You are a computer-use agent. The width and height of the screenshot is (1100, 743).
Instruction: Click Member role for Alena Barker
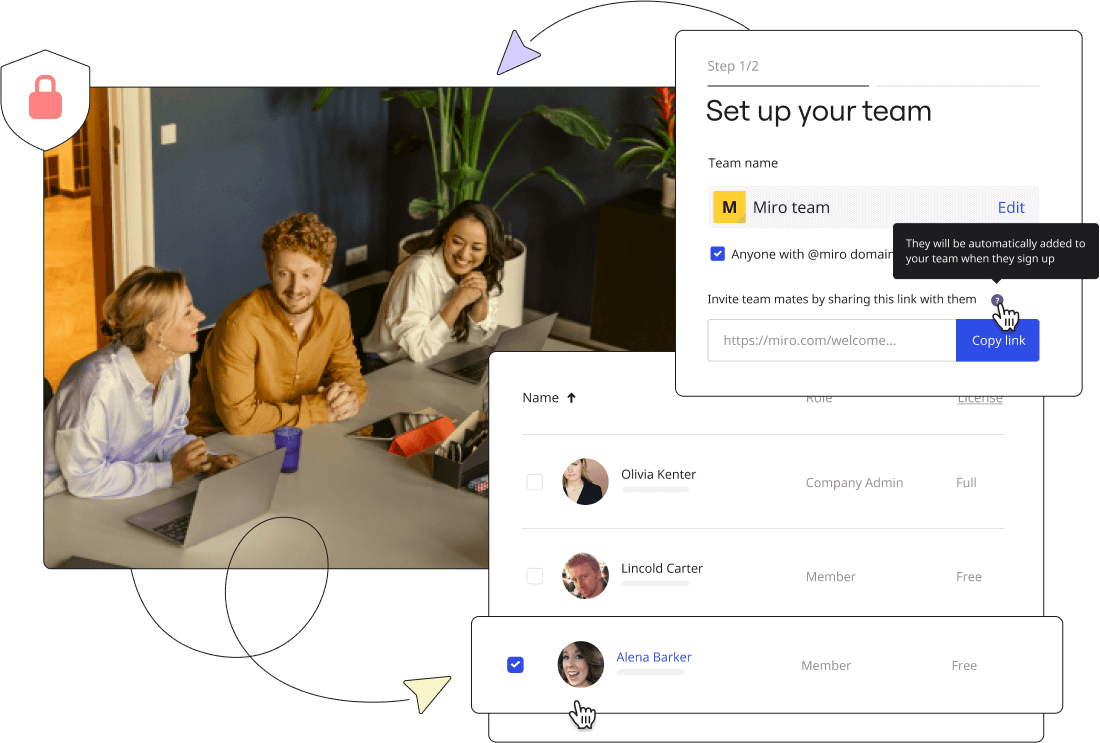(826, 665)
